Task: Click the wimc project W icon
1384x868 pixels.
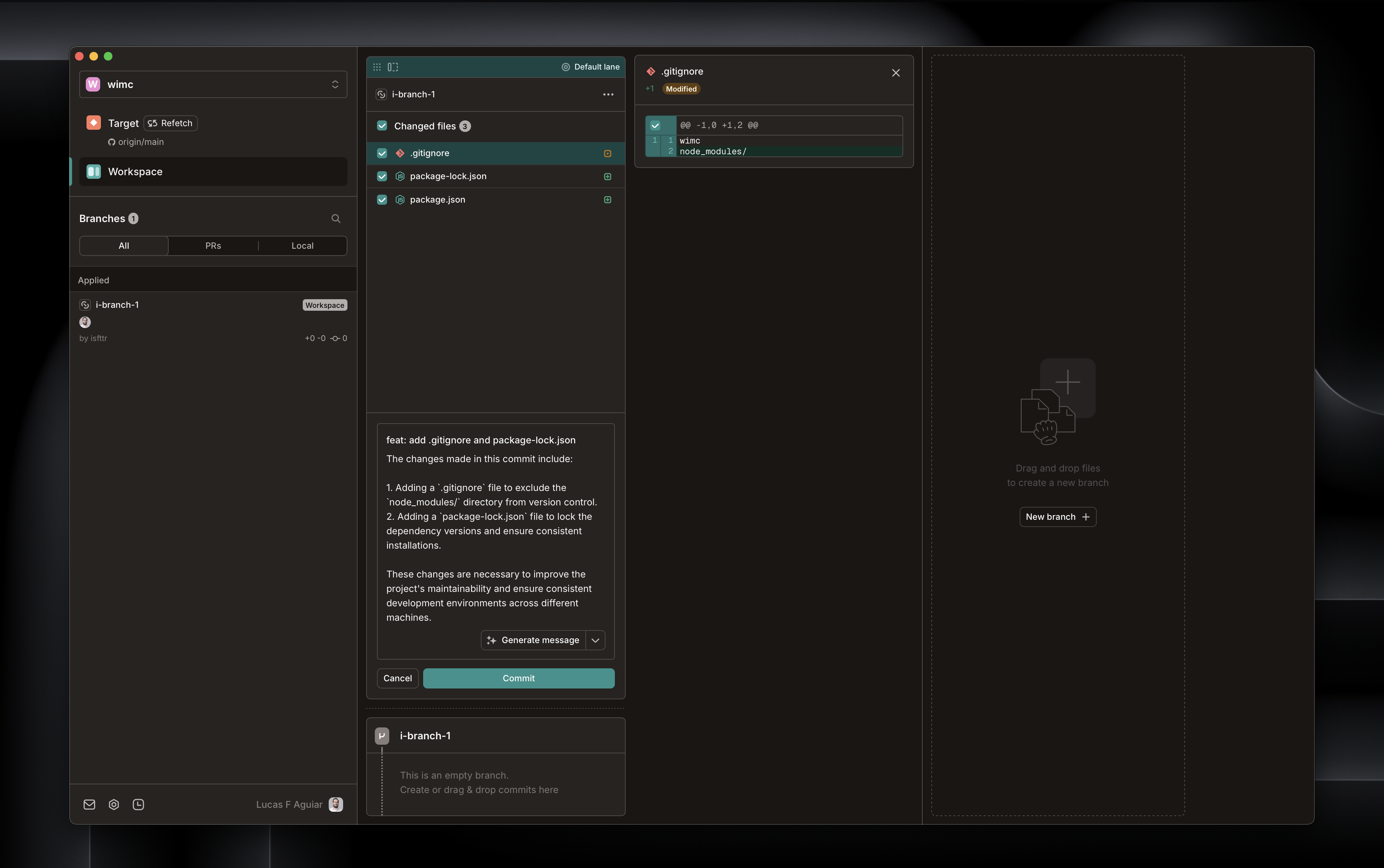Action: tap(93, 84)
